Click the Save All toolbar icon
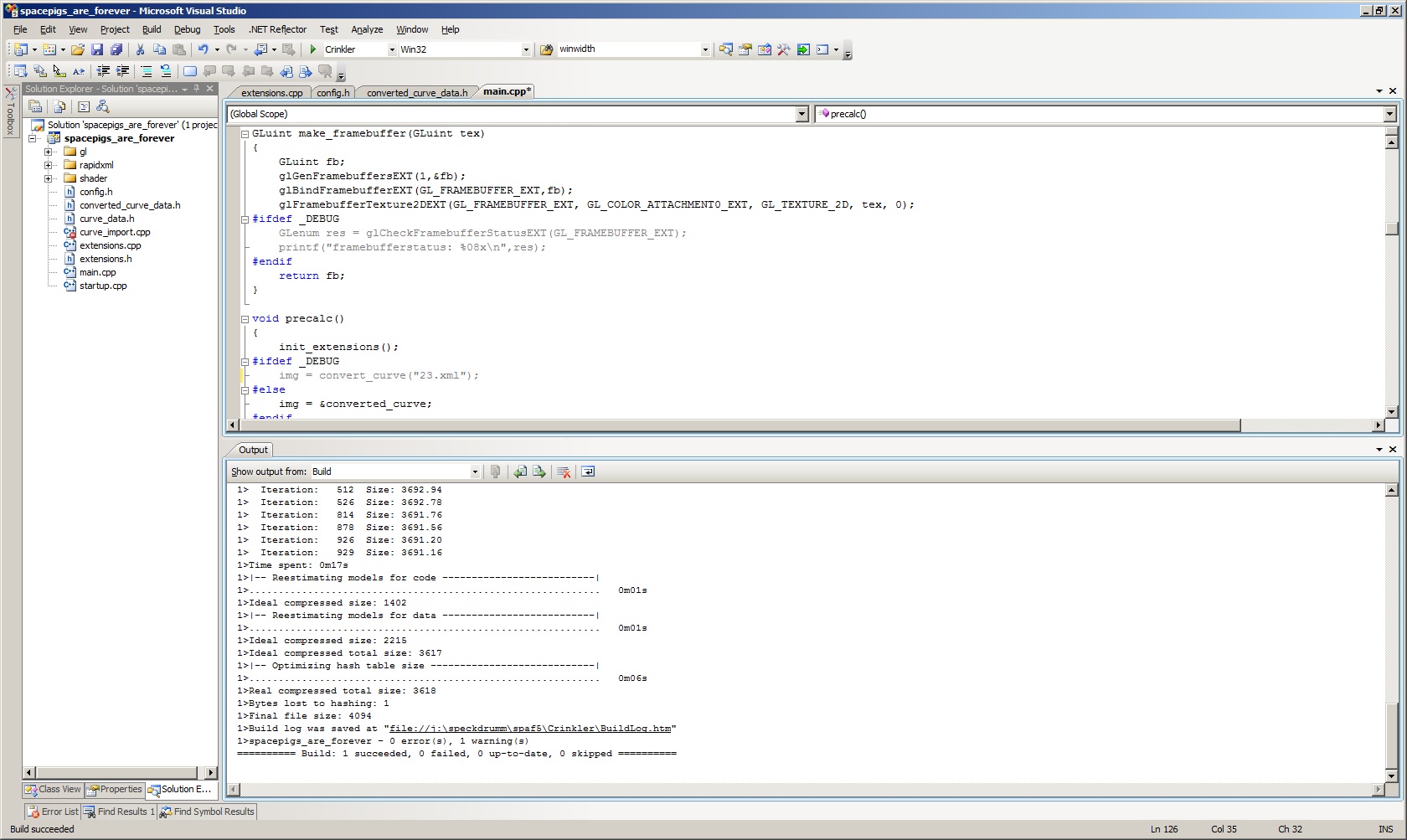This screenshot has height=840, width=1407. (x=116, y=49)
